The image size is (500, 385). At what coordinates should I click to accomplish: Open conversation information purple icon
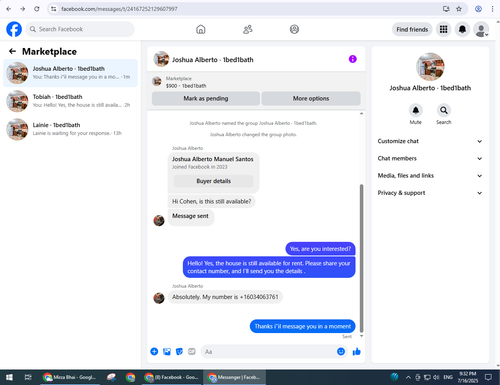[x=353, y=59]
